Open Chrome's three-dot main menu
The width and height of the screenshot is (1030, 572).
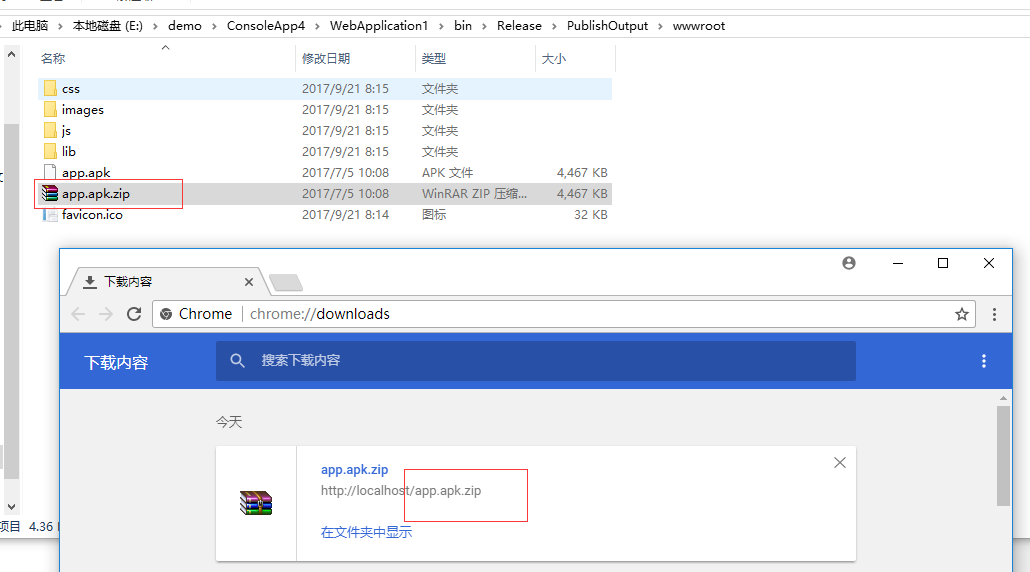(995, 314)
